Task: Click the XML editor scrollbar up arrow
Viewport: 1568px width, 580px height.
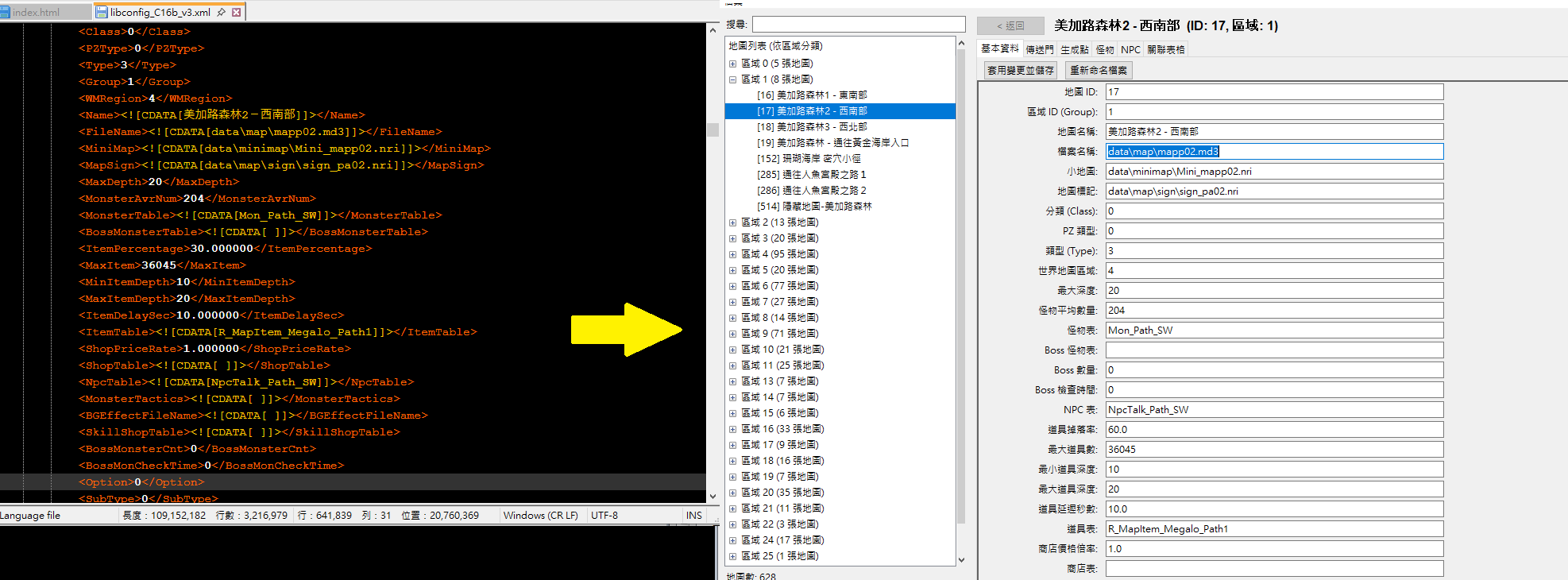Action: [x=713, y=30]
